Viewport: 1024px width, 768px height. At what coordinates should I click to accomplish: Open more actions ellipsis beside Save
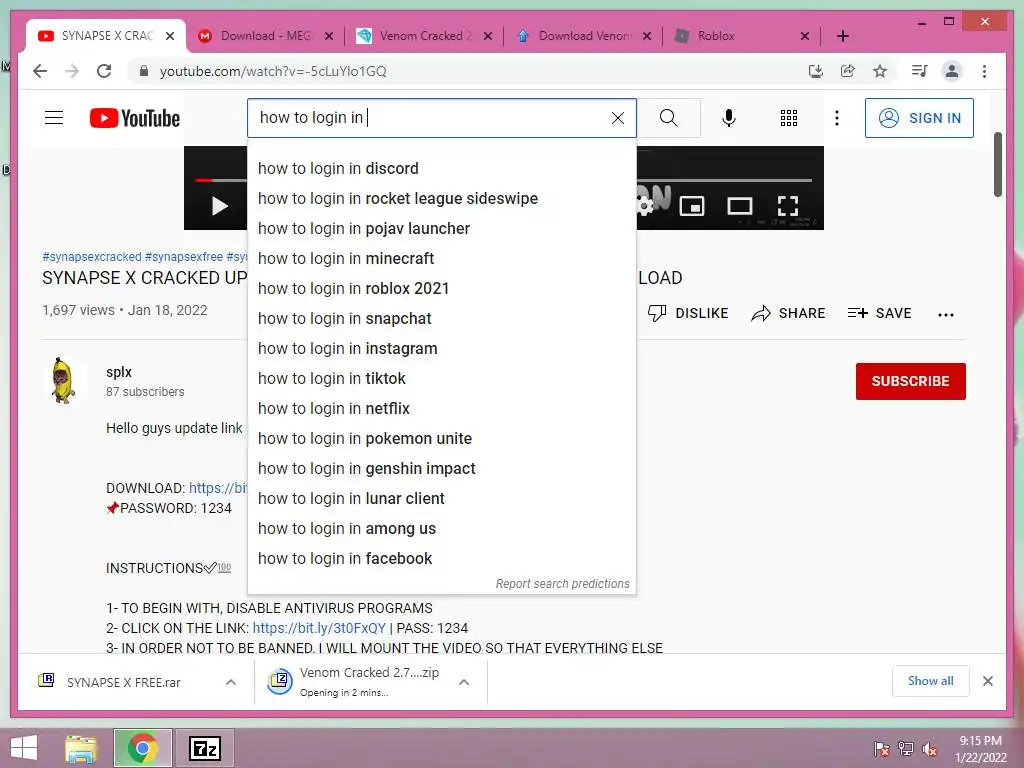pos(946,314)
